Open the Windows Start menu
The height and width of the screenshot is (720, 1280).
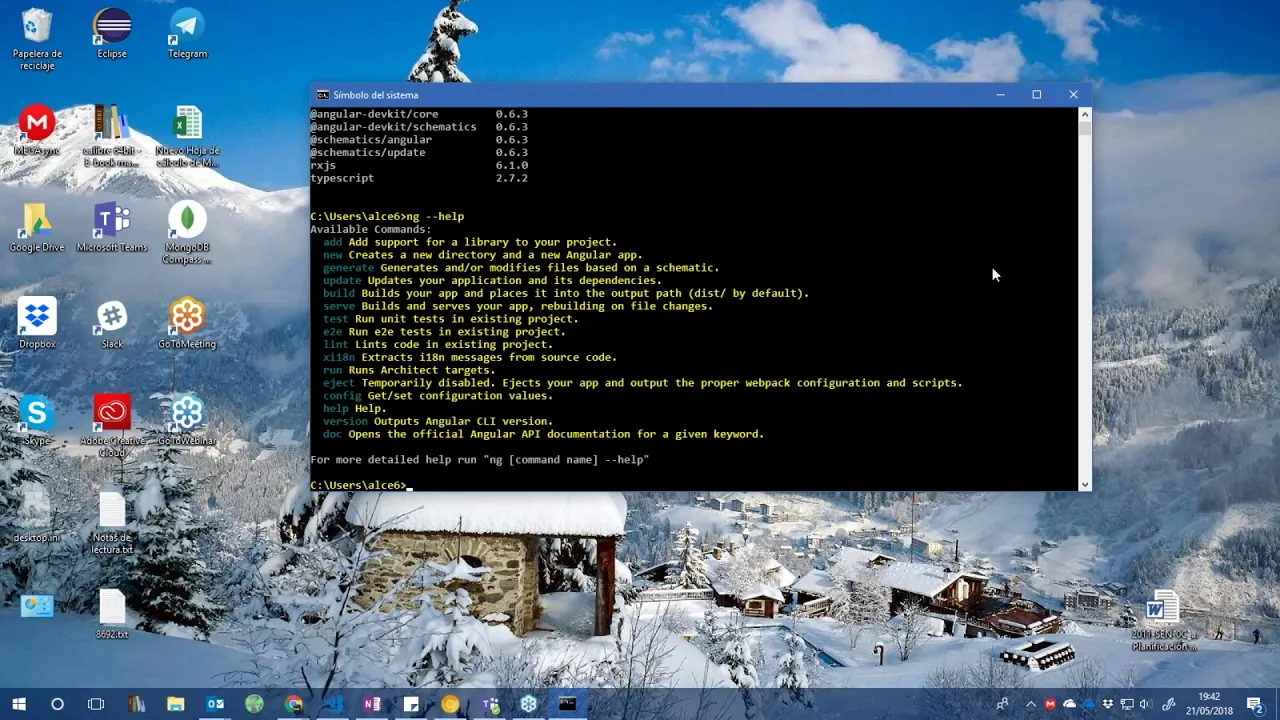point(18,704)
